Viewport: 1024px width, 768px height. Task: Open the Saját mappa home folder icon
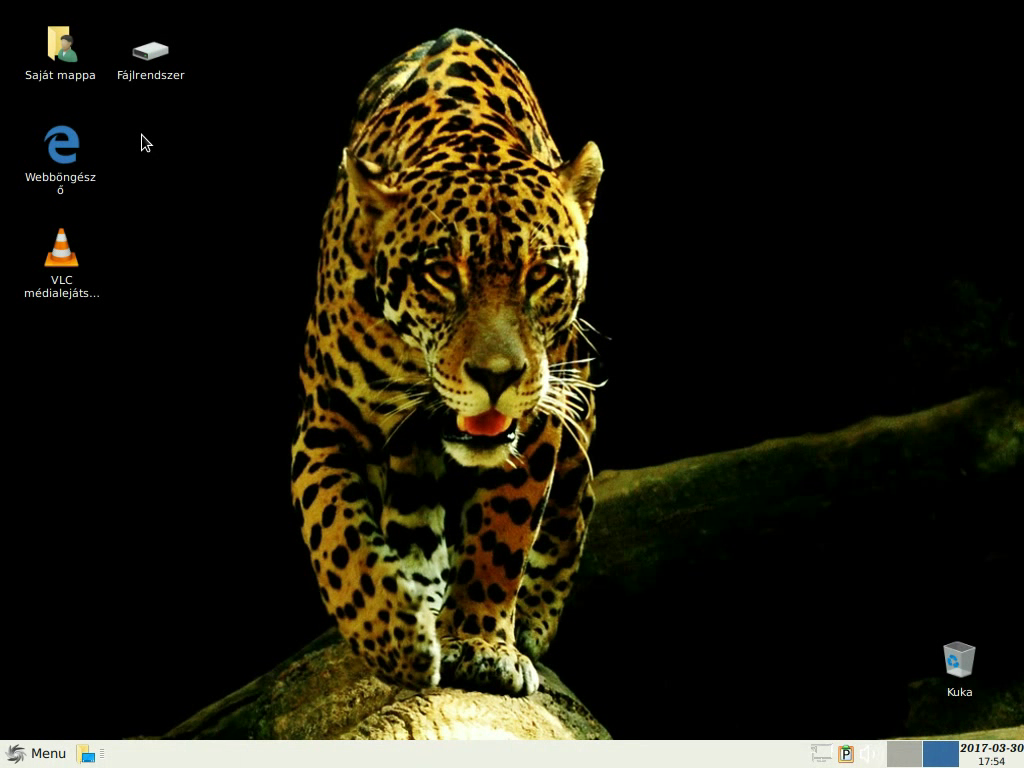coord(61,45)
